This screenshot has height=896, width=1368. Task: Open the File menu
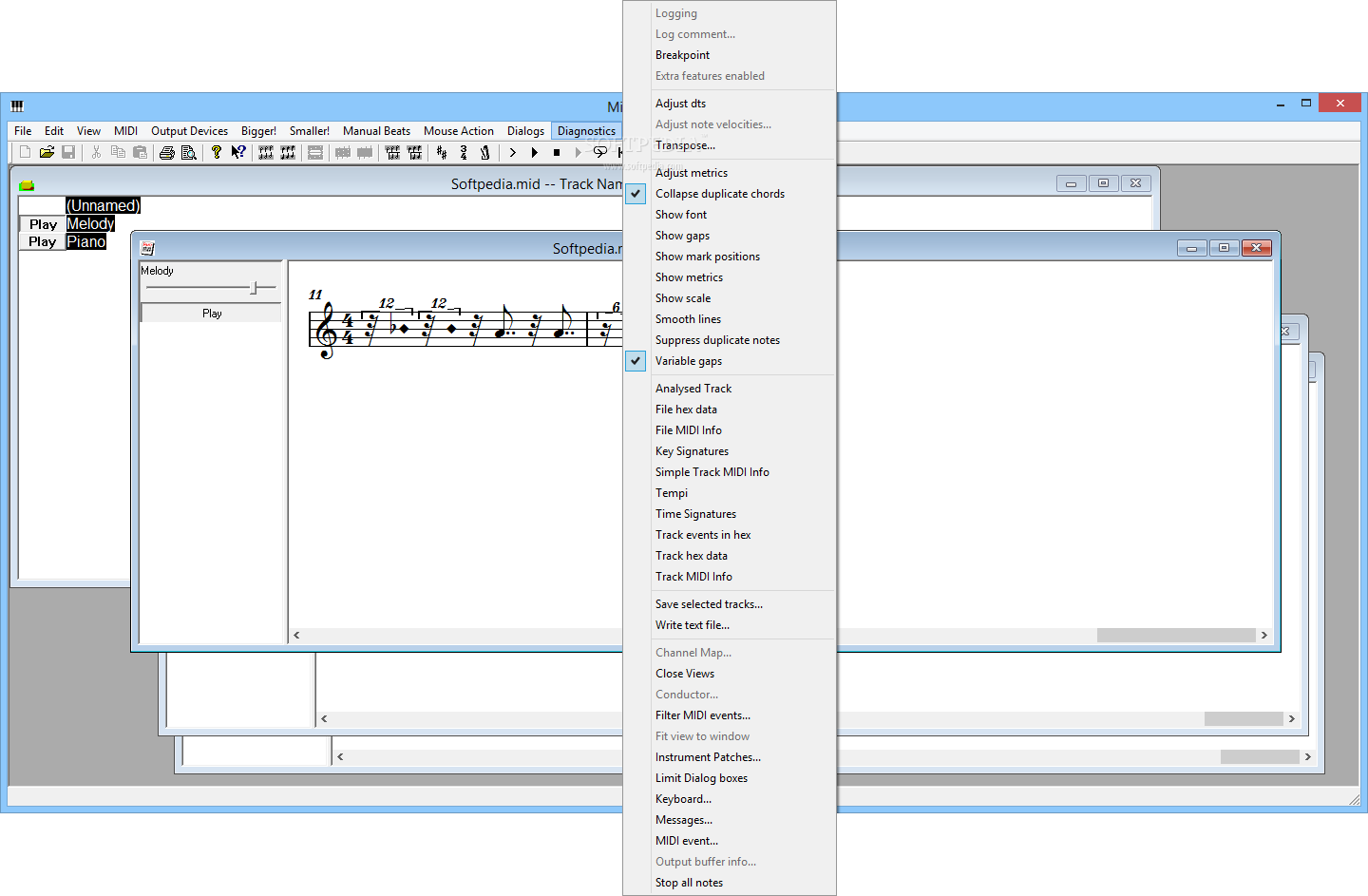pos(23,131)
